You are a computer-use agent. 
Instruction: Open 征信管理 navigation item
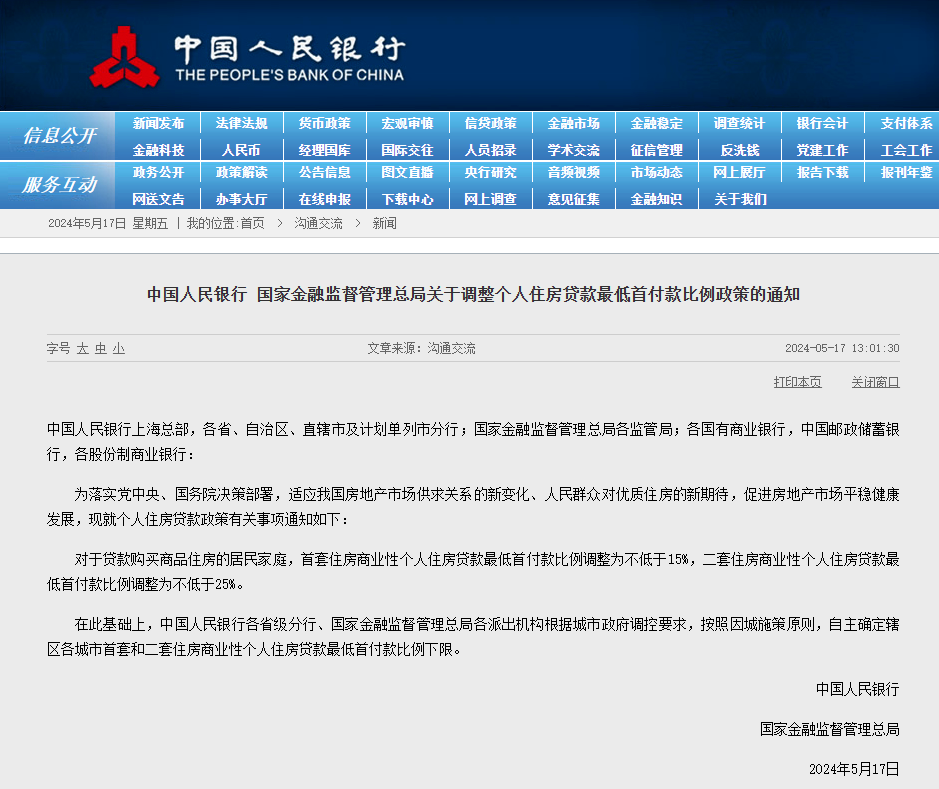tap(656, 150)
